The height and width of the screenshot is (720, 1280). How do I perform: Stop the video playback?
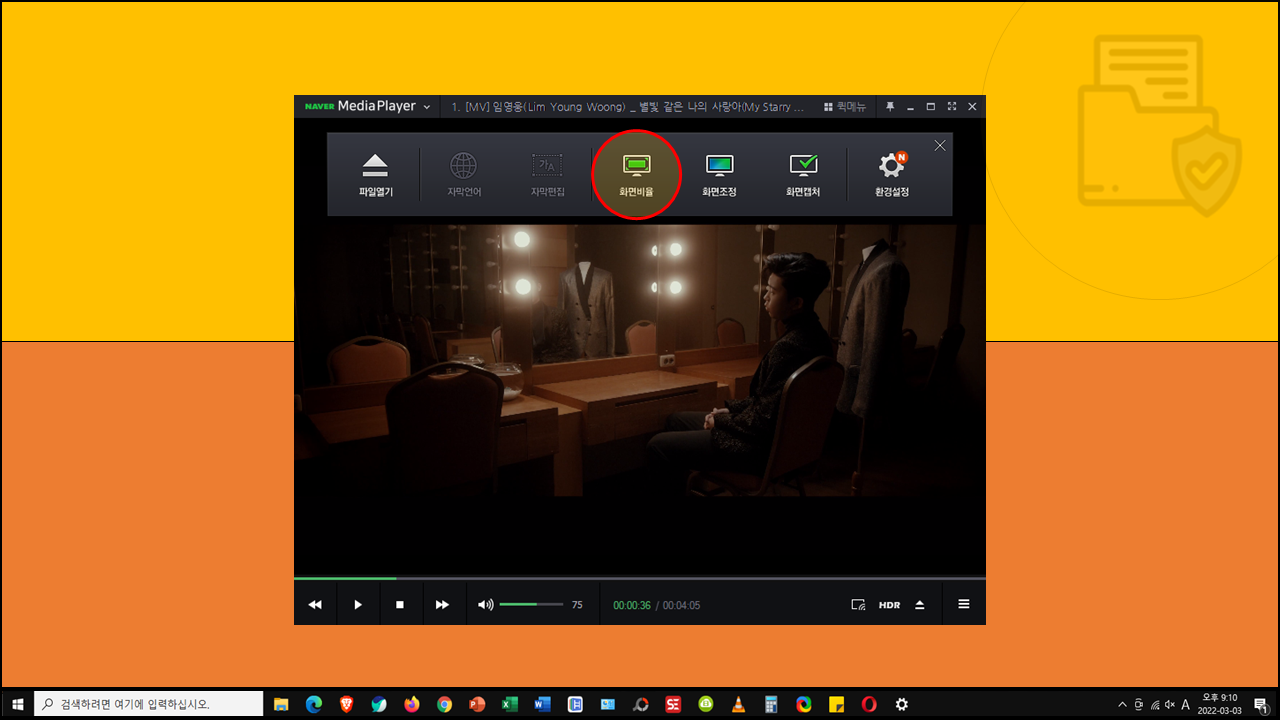[x=400, y=605]
